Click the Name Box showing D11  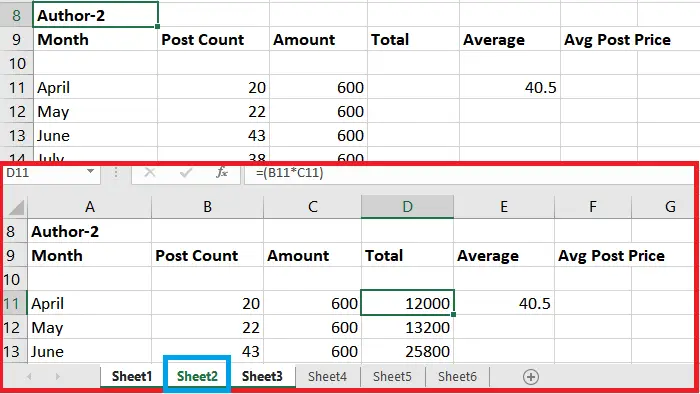point(49,173)
